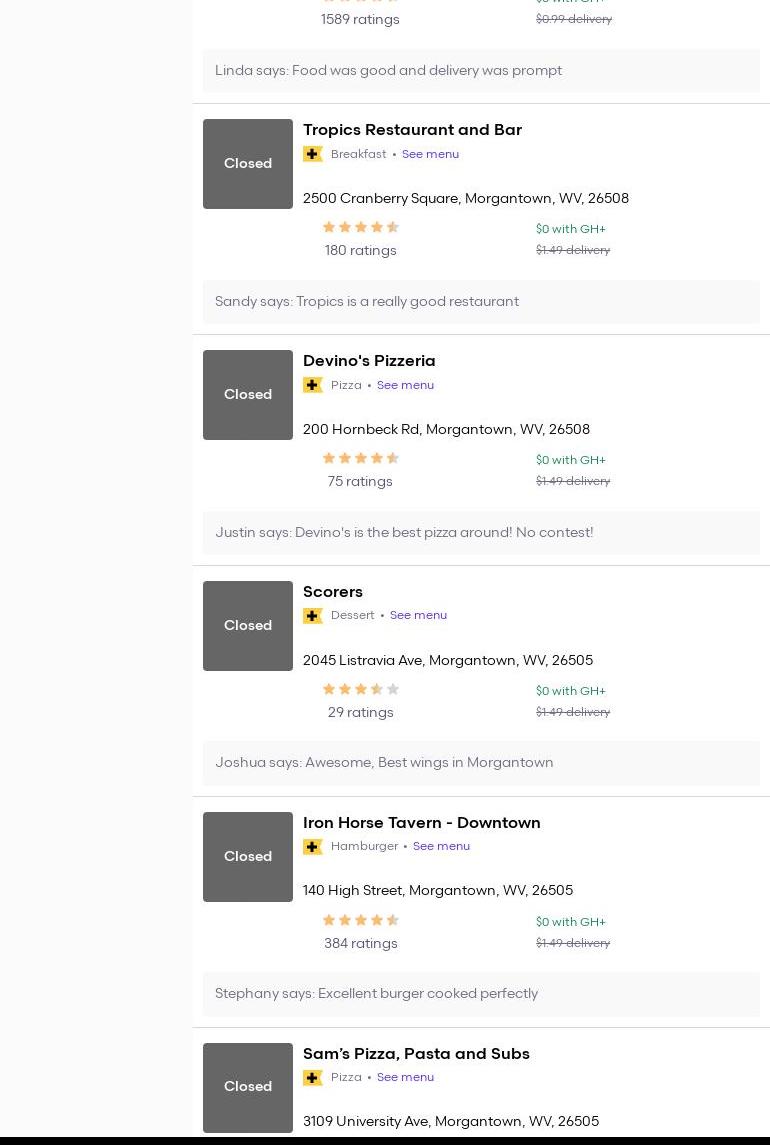The image size is (770, 1145).
Task: Click star rating of Tropics Restaurant and Bar
Action: tap(360, 228)
